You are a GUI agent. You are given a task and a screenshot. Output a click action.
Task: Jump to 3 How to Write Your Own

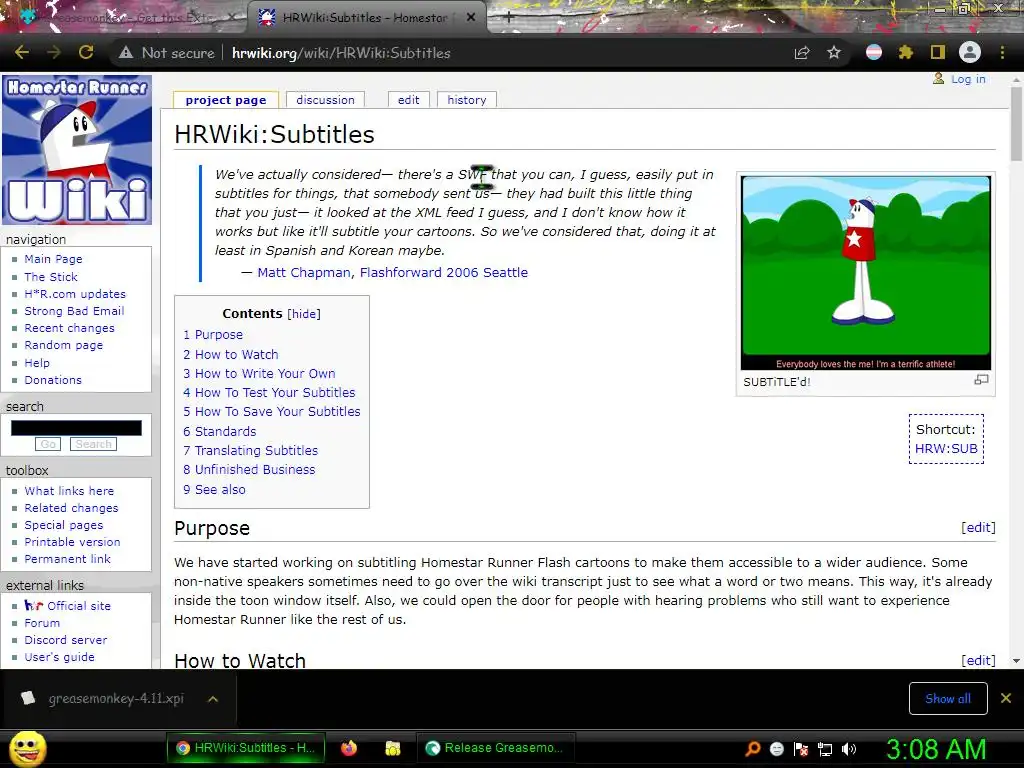(x=259, y=374)
